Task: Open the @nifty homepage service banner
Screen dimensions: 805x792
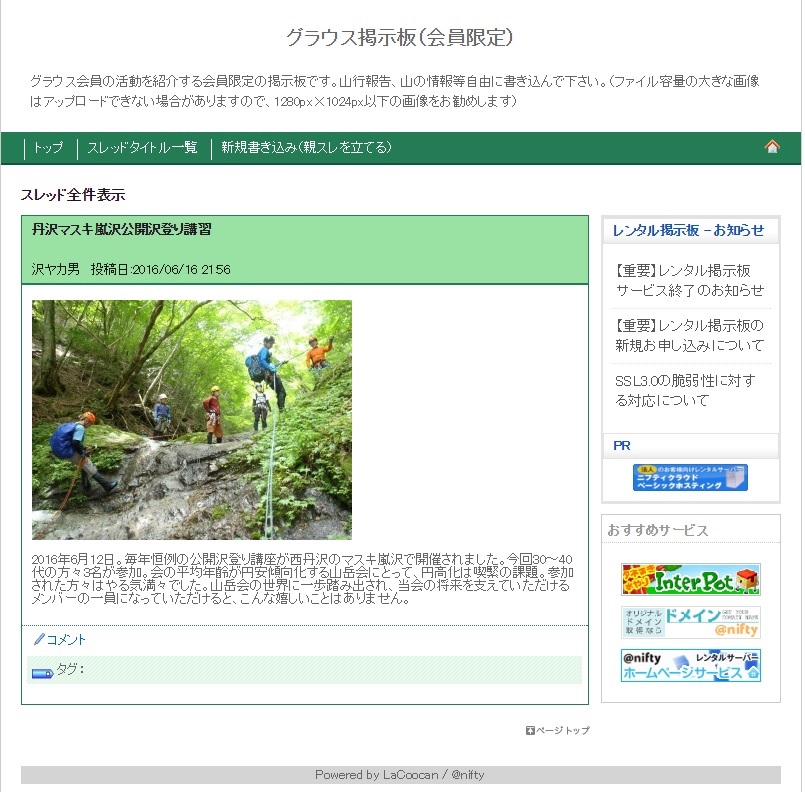Action: coord(691,665)
